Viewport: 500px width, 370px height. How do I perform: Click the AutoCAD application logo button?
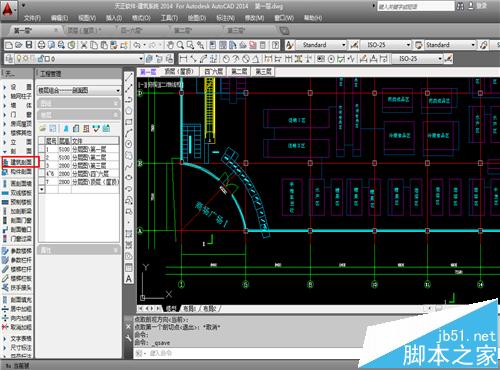point(8,9)
